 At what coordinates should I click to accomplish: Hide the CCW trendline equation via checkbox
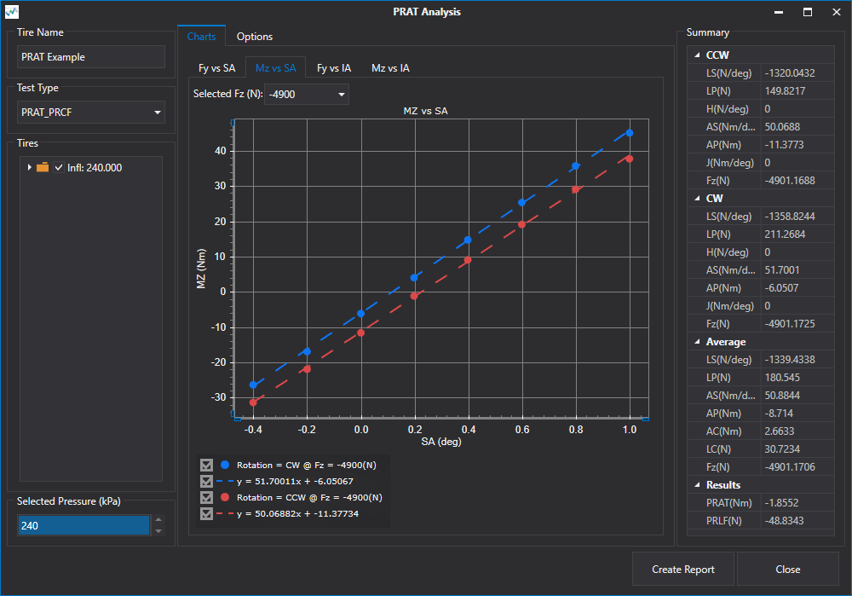[206, 513]
